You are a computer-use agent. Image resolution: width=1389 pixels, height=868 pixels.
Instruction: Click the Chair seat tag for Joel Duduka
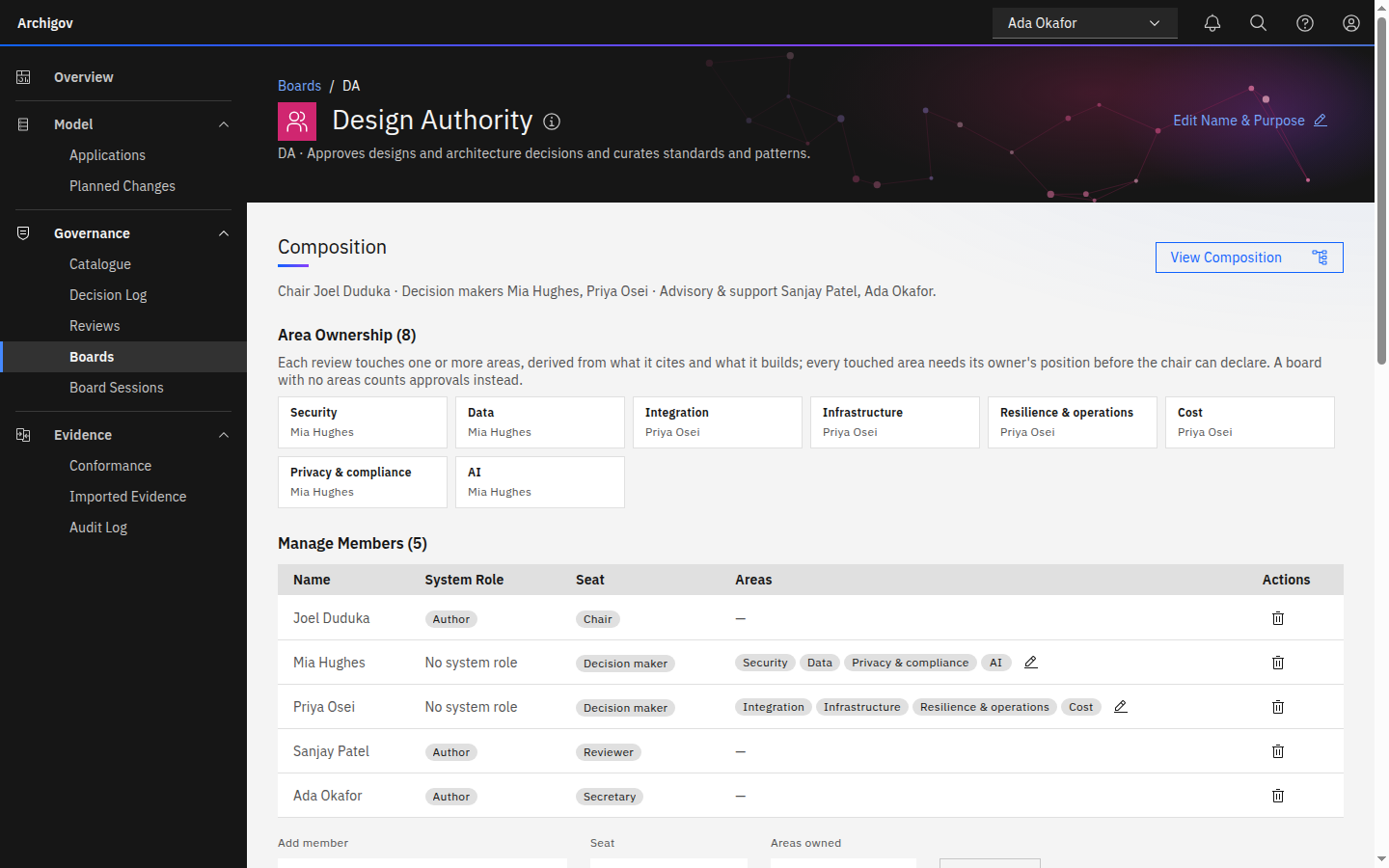coord(598,619)
